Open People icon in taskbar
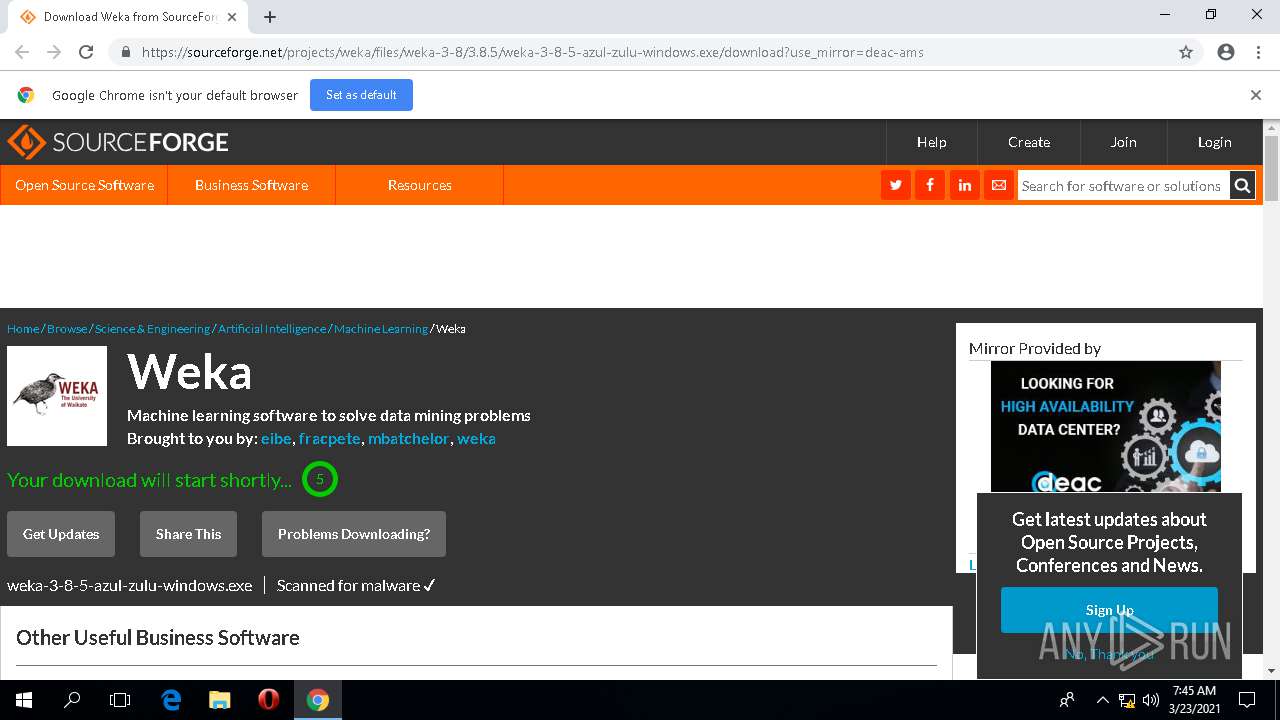 coord(1067,700)
